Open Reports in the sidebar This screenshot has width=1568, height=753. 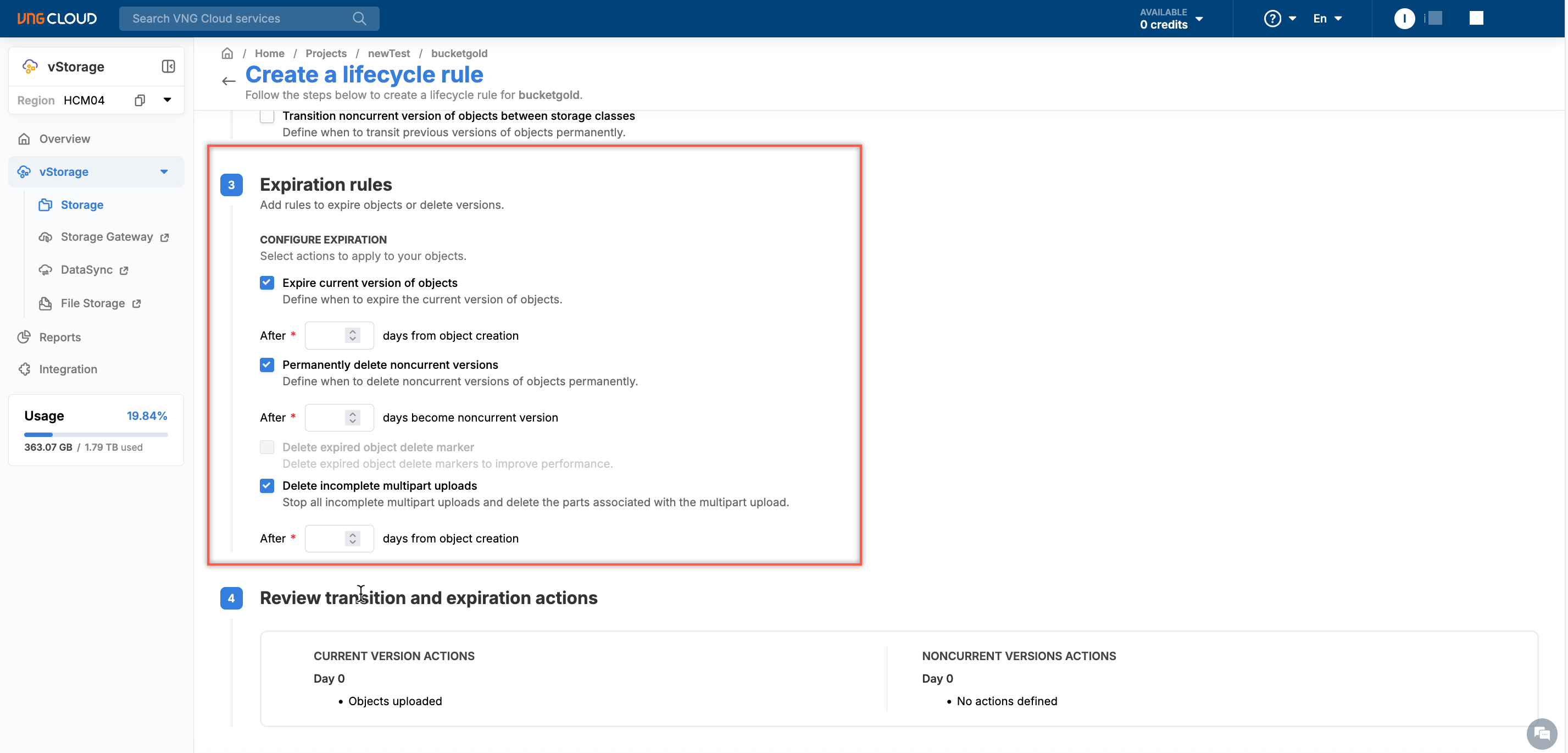coord(60,337)
